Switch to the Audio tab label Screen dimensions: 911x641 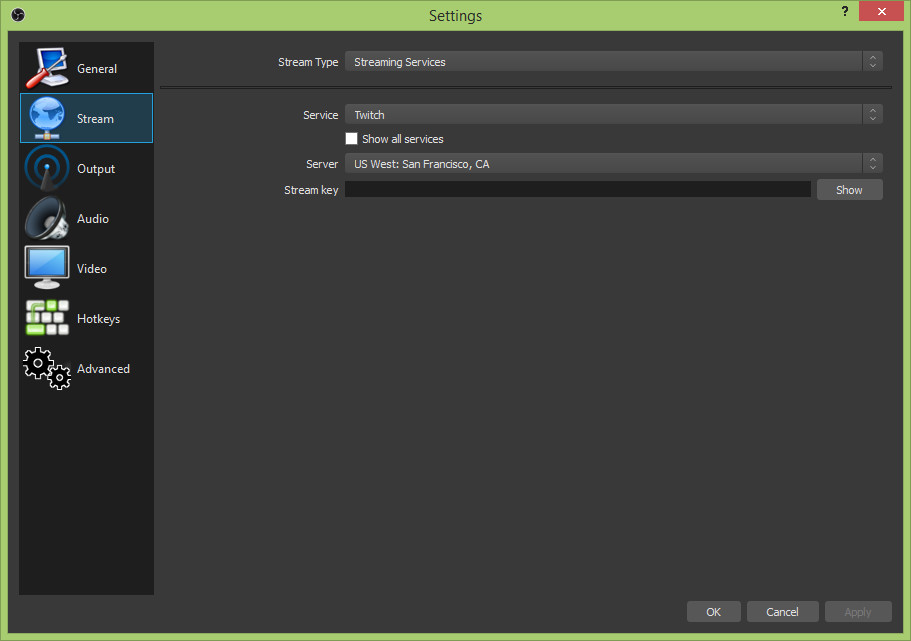(93, 219)
